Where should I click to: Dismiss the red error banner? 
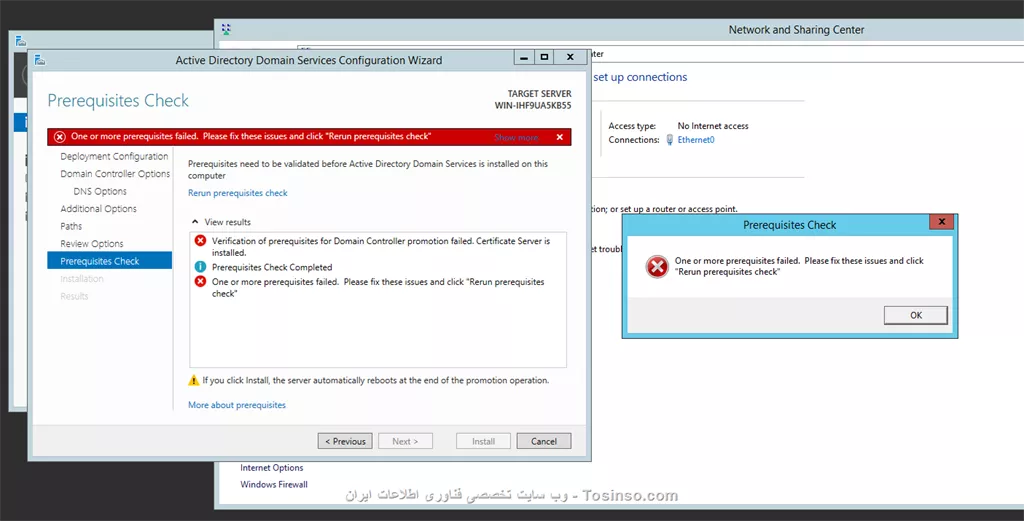tap(560, 137)
